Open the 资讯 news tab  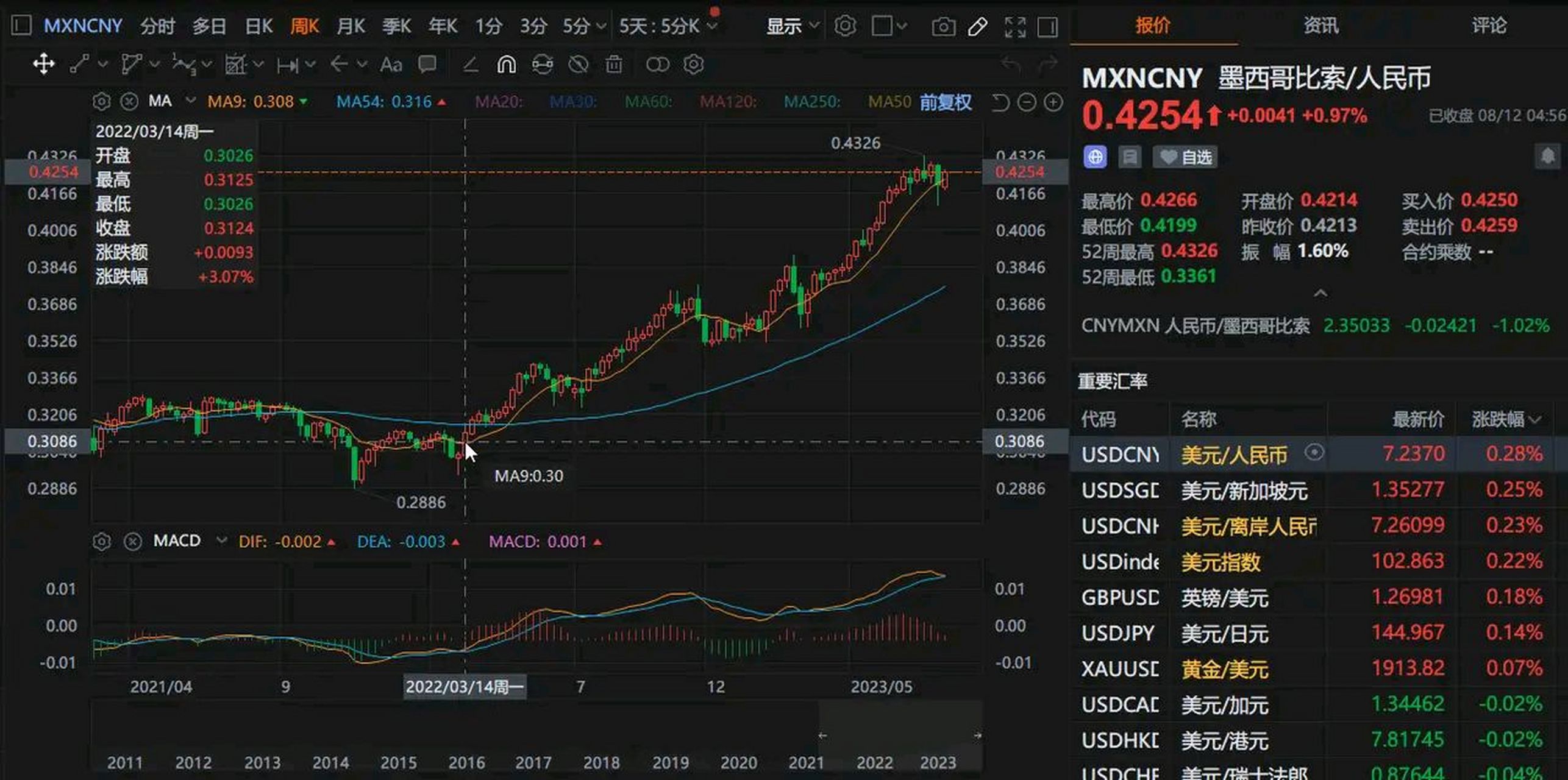[x=1321, y=25]
